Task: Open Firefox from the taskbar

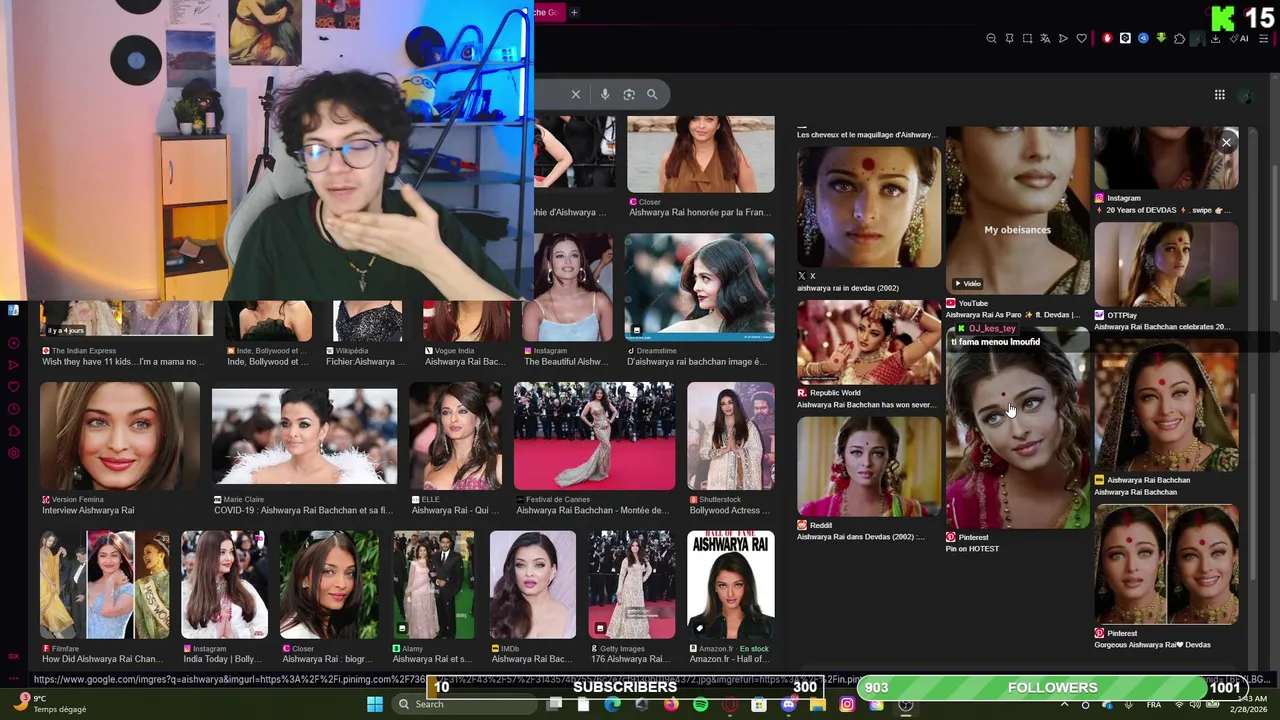Action: (671, 704)
